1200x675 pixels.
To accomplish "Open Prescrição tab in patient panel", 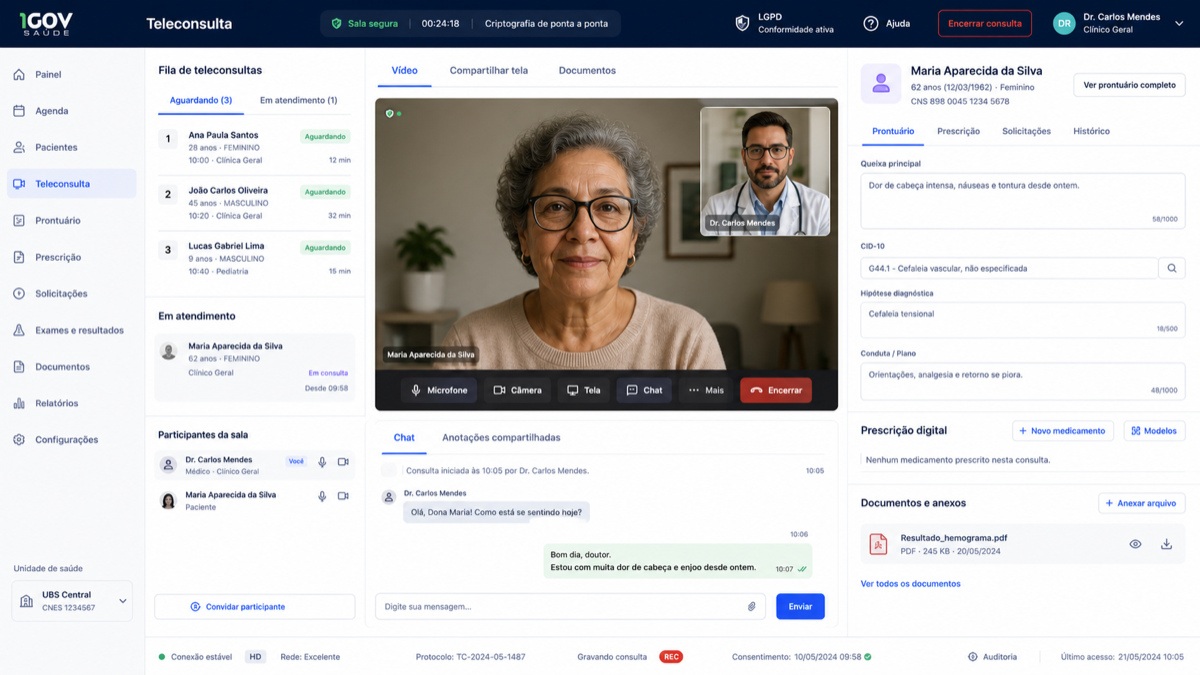I will pyautogui.click(x=958, y=131).
